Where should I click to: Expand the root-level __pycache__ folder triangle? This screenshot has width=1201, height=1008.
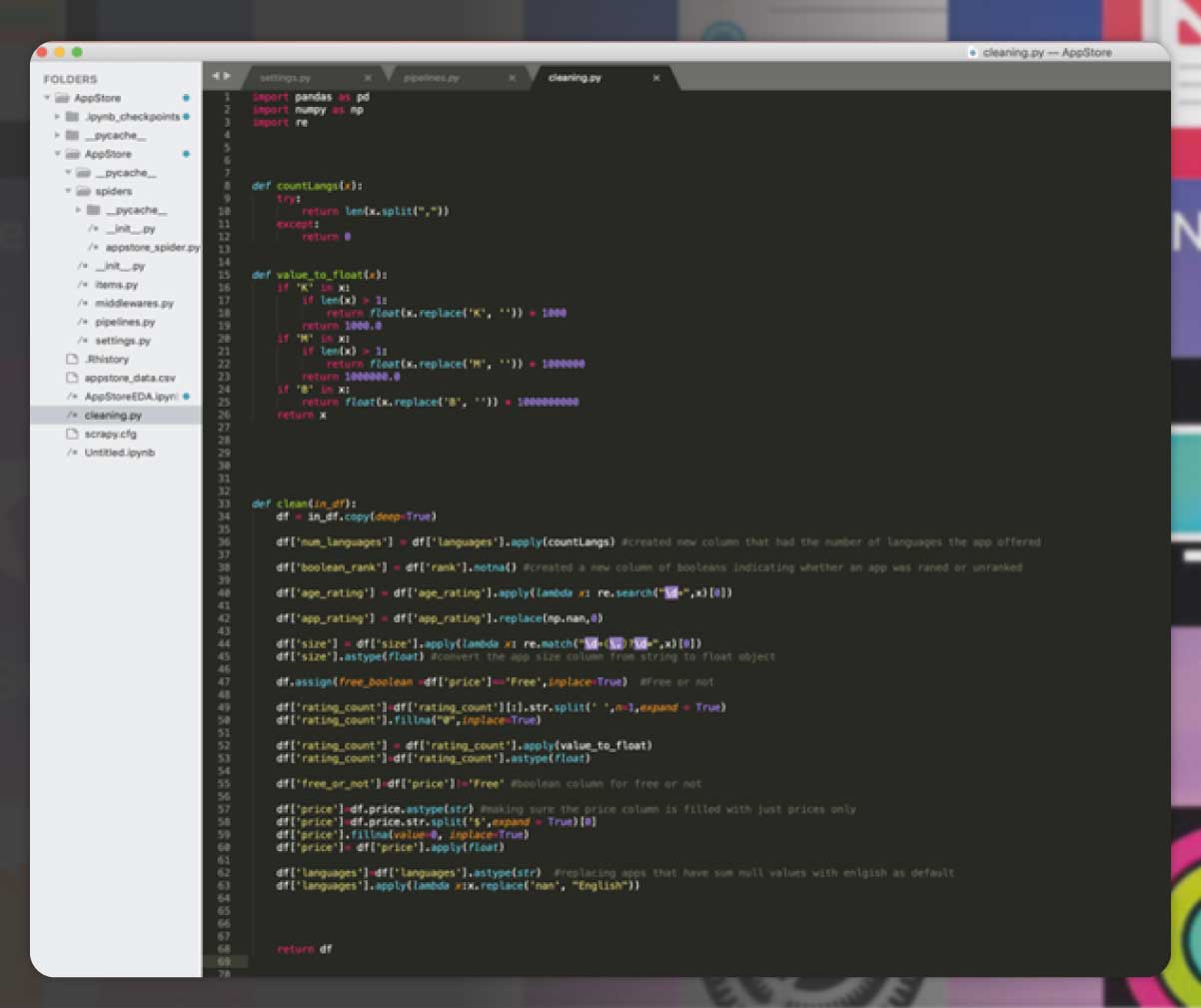[x=57, y=135]
